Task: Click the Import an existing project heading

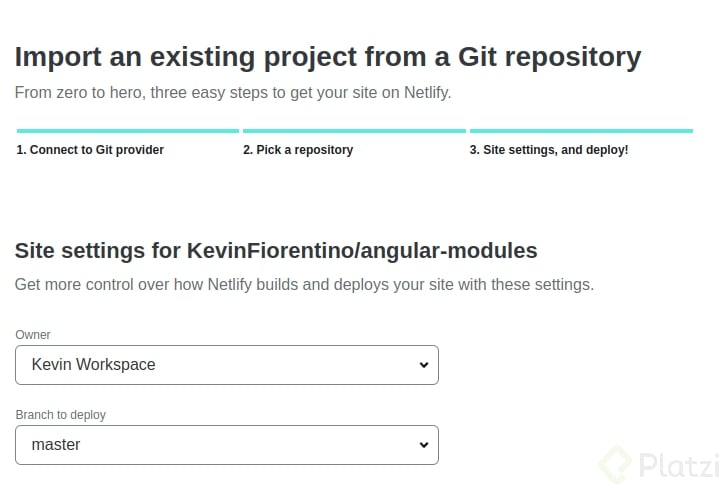Action: (x=328, y=57)
